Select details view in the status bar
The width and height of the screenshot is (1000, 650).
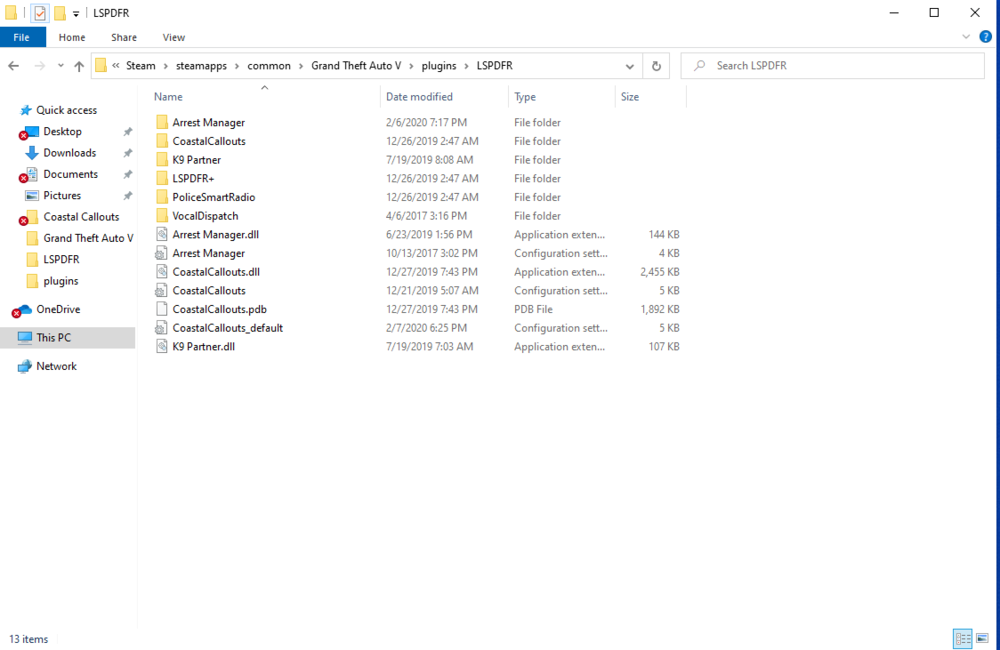pyautogui.click(x=962, y=638)
